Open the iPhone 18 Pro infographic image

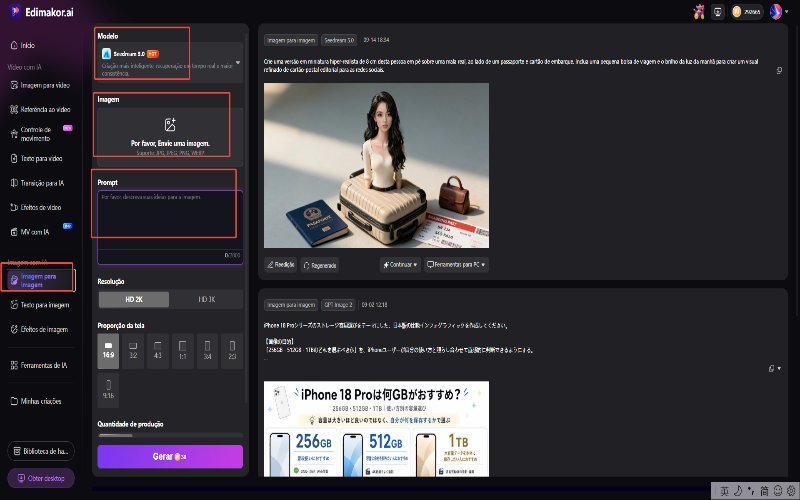[x=376, y=429]
